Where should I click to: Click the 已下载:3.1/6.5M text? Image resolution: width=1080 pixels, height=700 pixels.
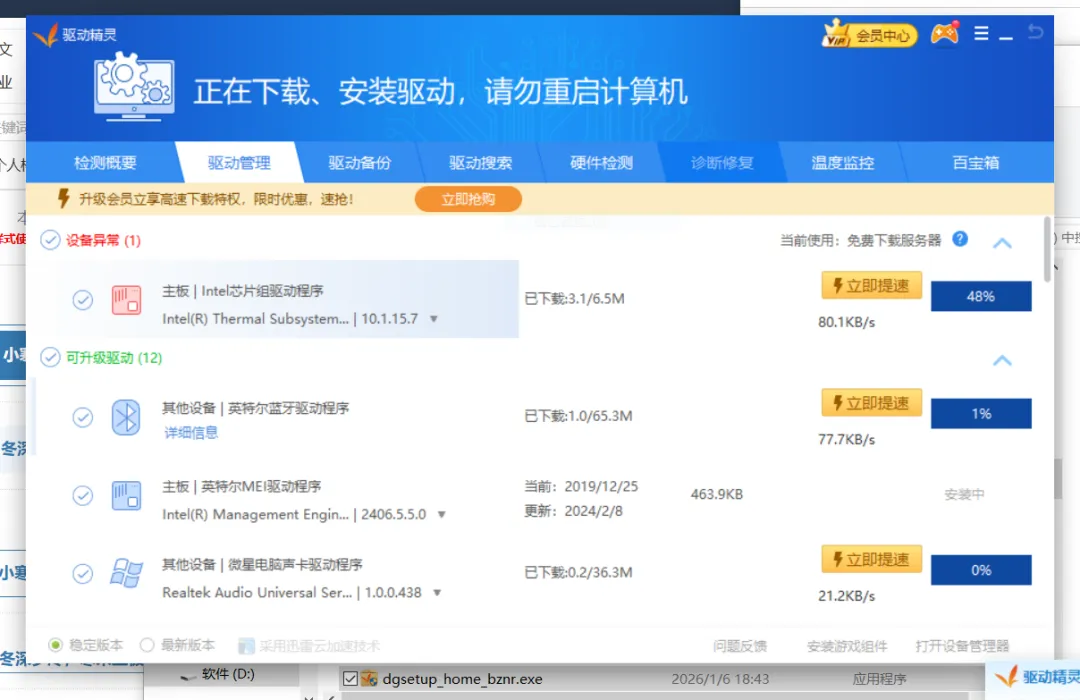pos(574,298)
